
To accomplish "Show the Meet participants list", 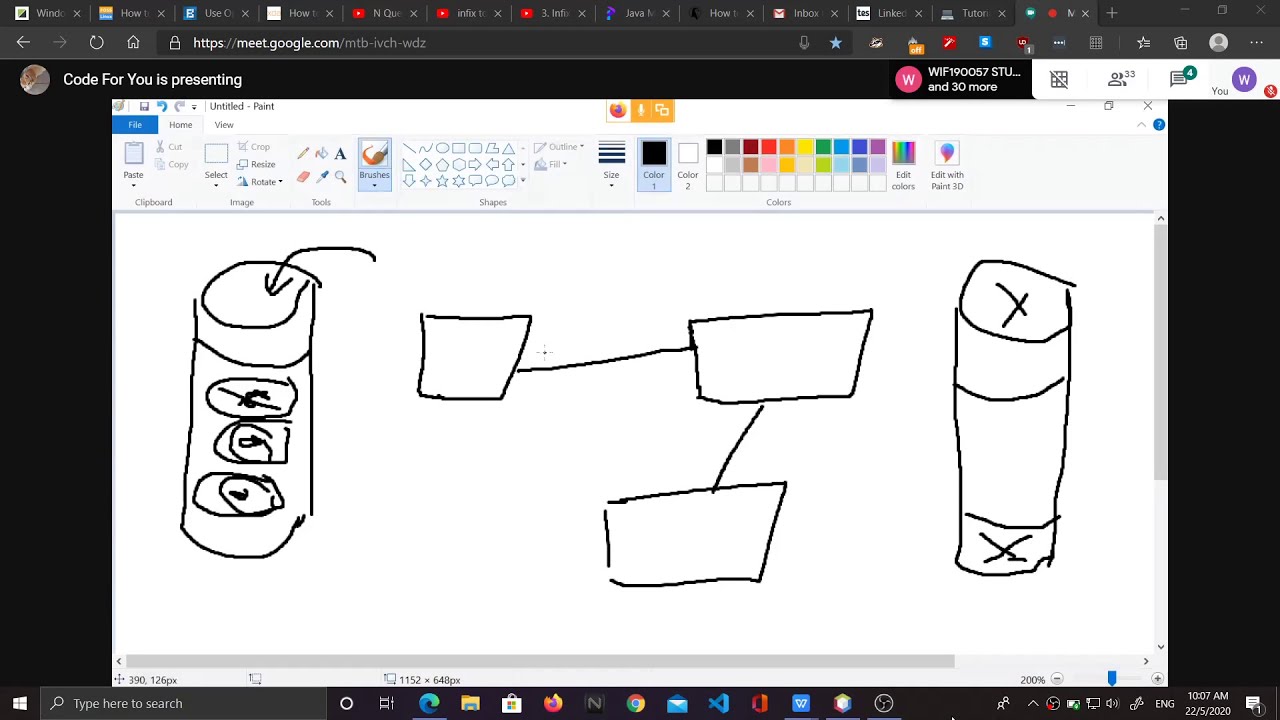I will pos(1121,79).
